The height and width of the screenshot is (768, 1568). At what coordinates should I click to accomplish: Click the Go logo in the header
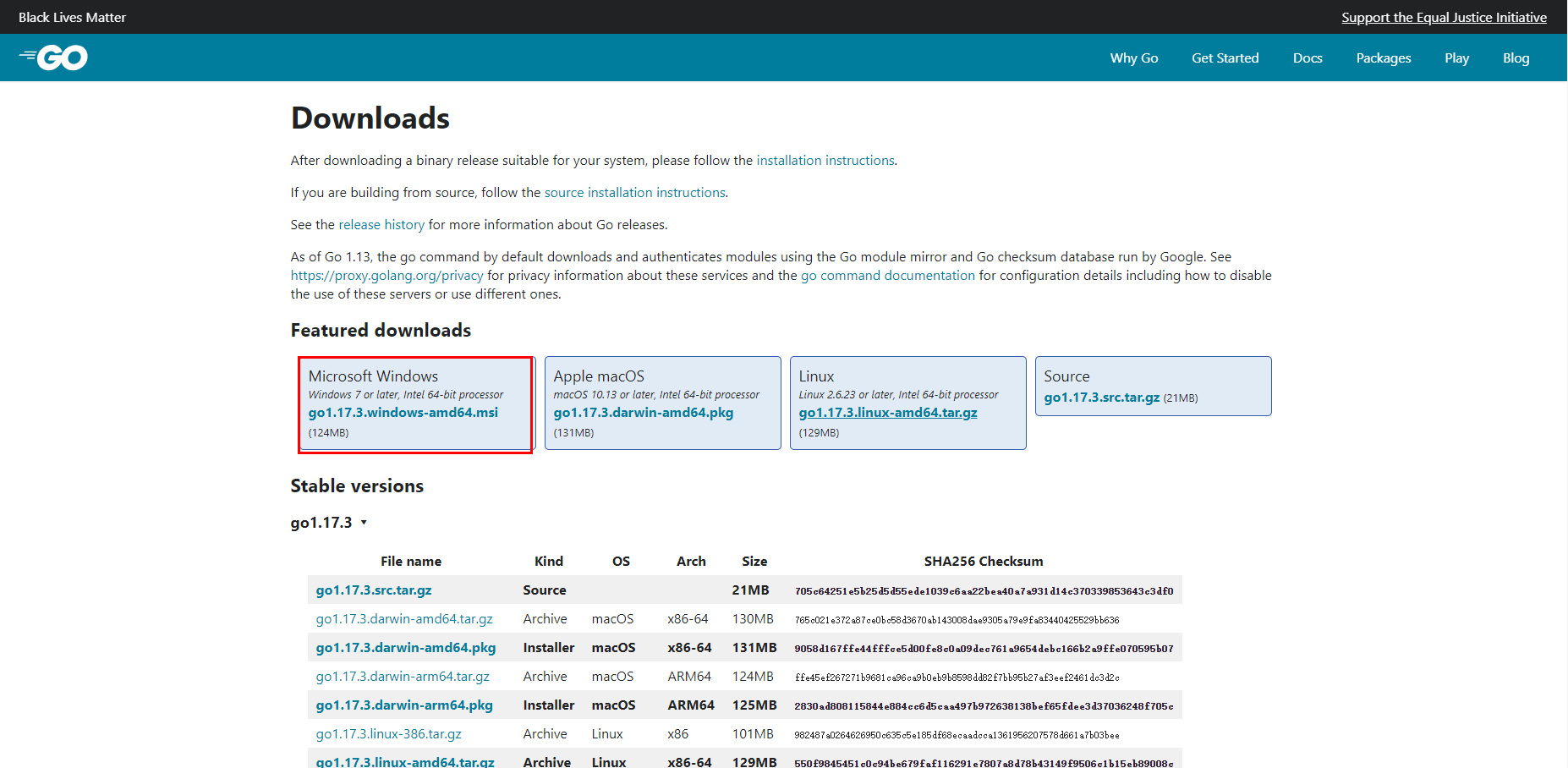coord(53,58)
